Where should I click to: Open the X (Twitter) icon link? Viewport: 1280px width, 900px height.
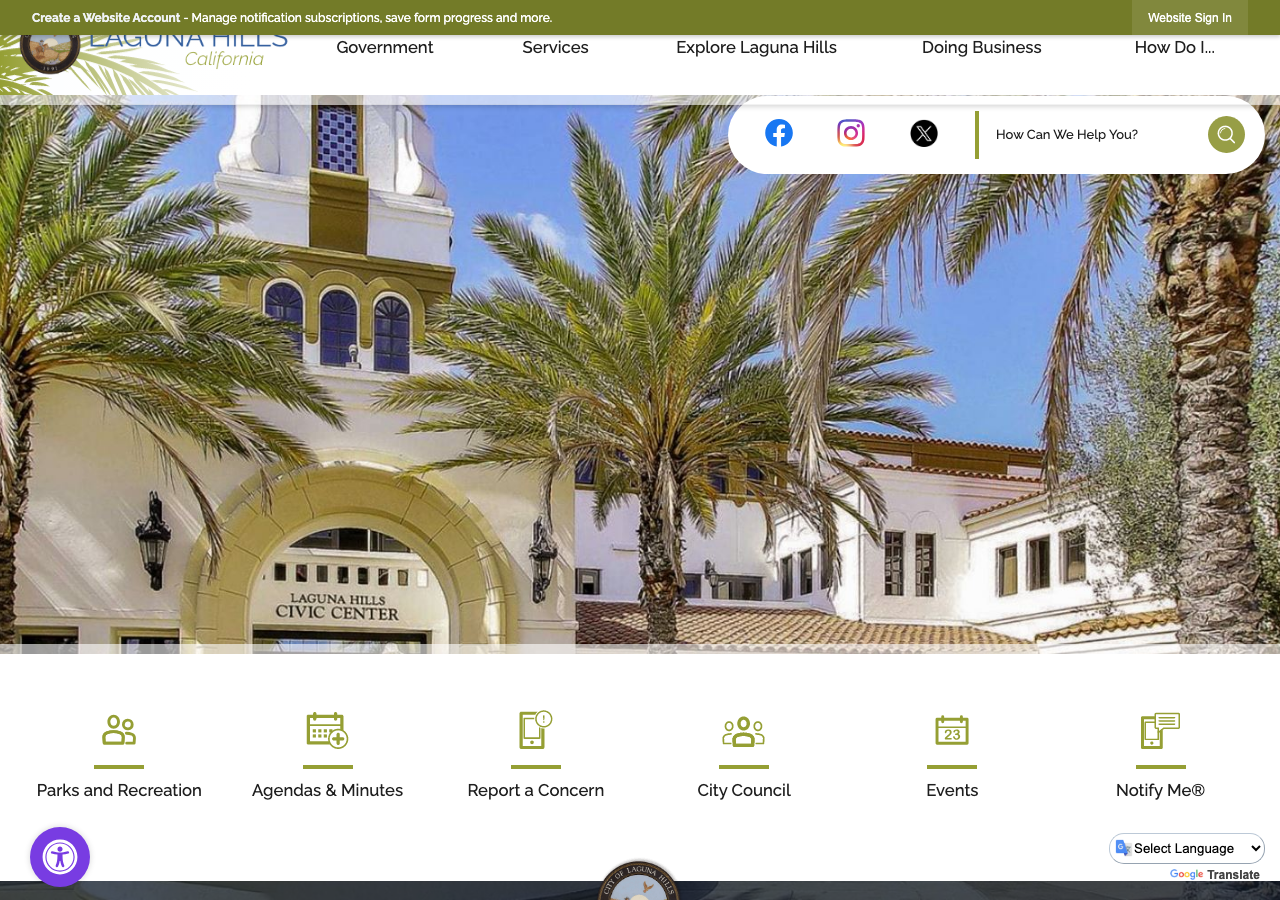(924, 133)
